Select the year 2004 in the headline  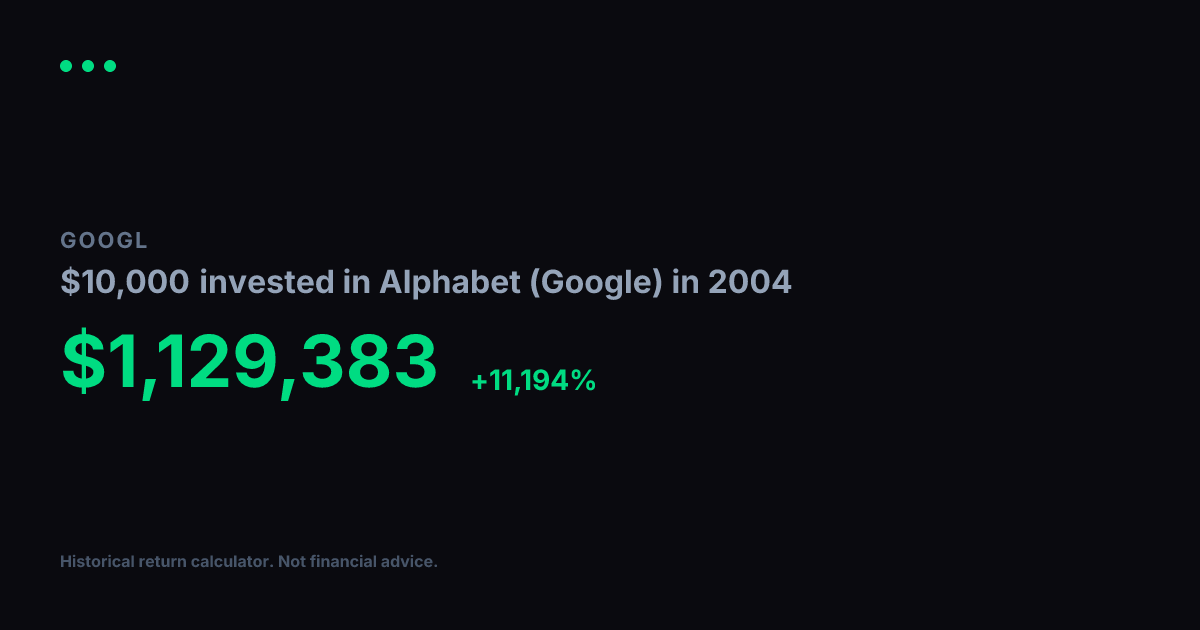[749, 283]
